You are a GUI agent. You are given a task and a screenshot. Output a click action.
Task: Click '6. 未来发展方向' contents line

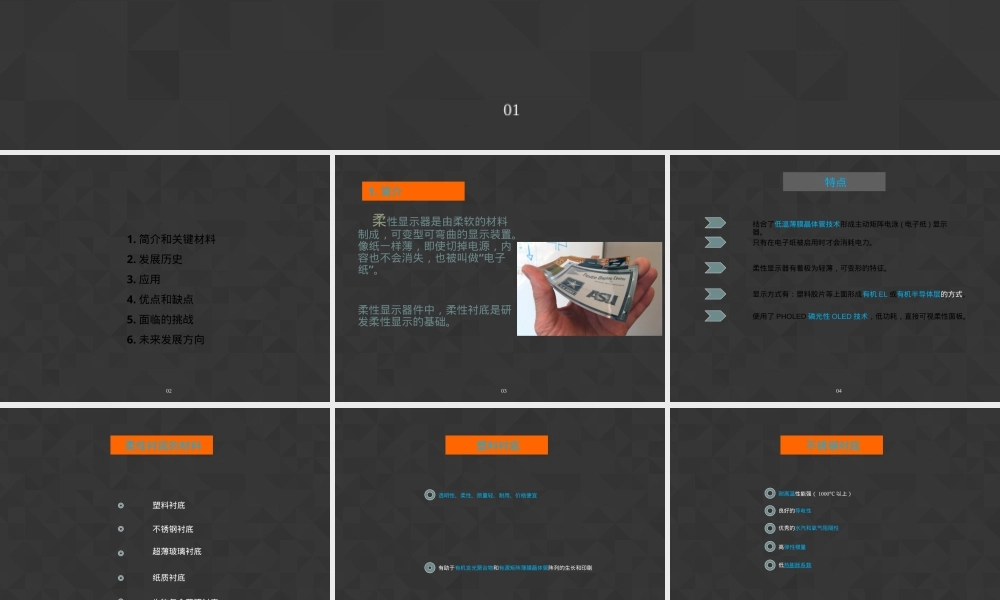click(165, 339)
